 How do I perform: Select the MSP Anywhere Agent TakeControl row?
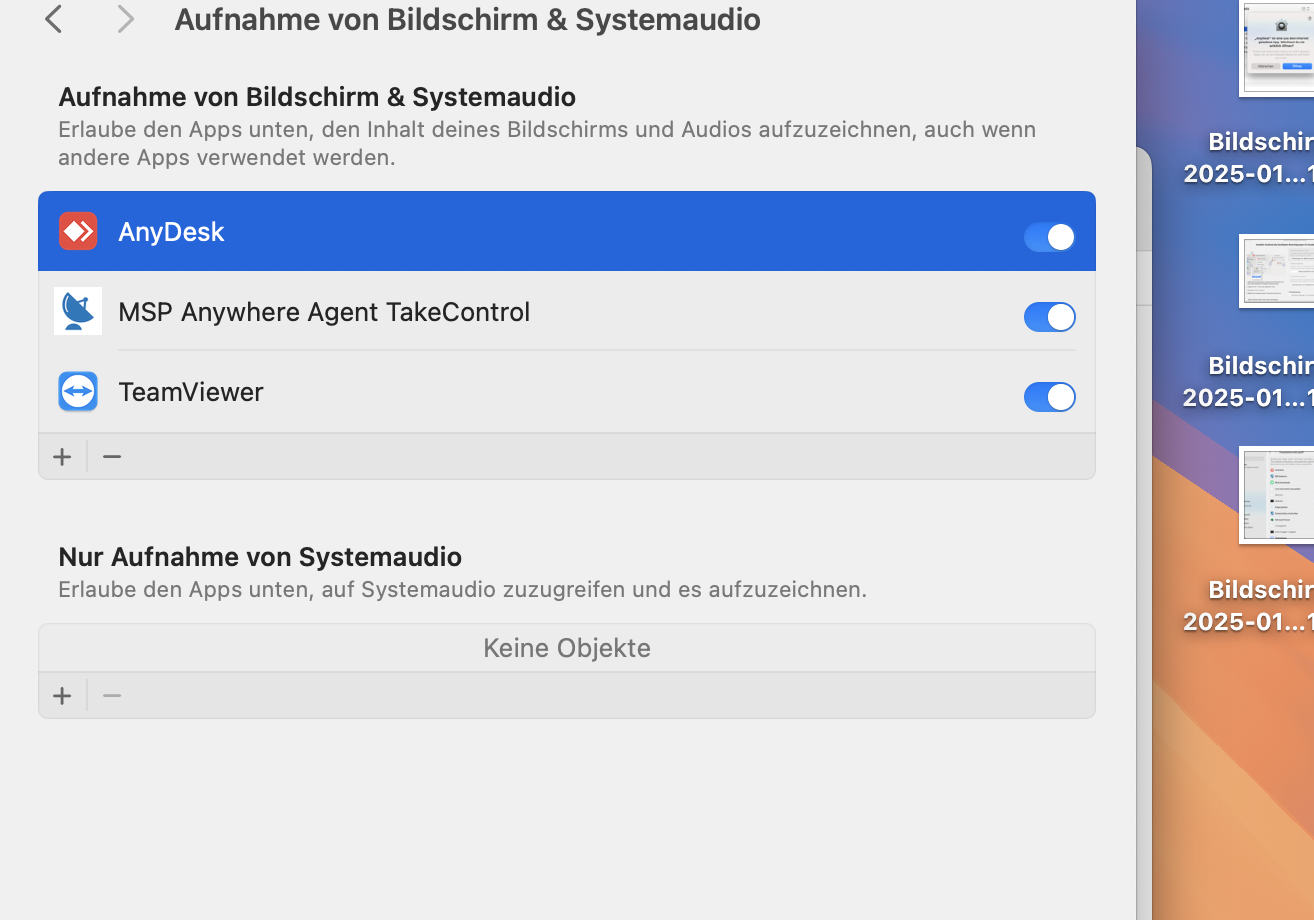(x=500, y=311)
